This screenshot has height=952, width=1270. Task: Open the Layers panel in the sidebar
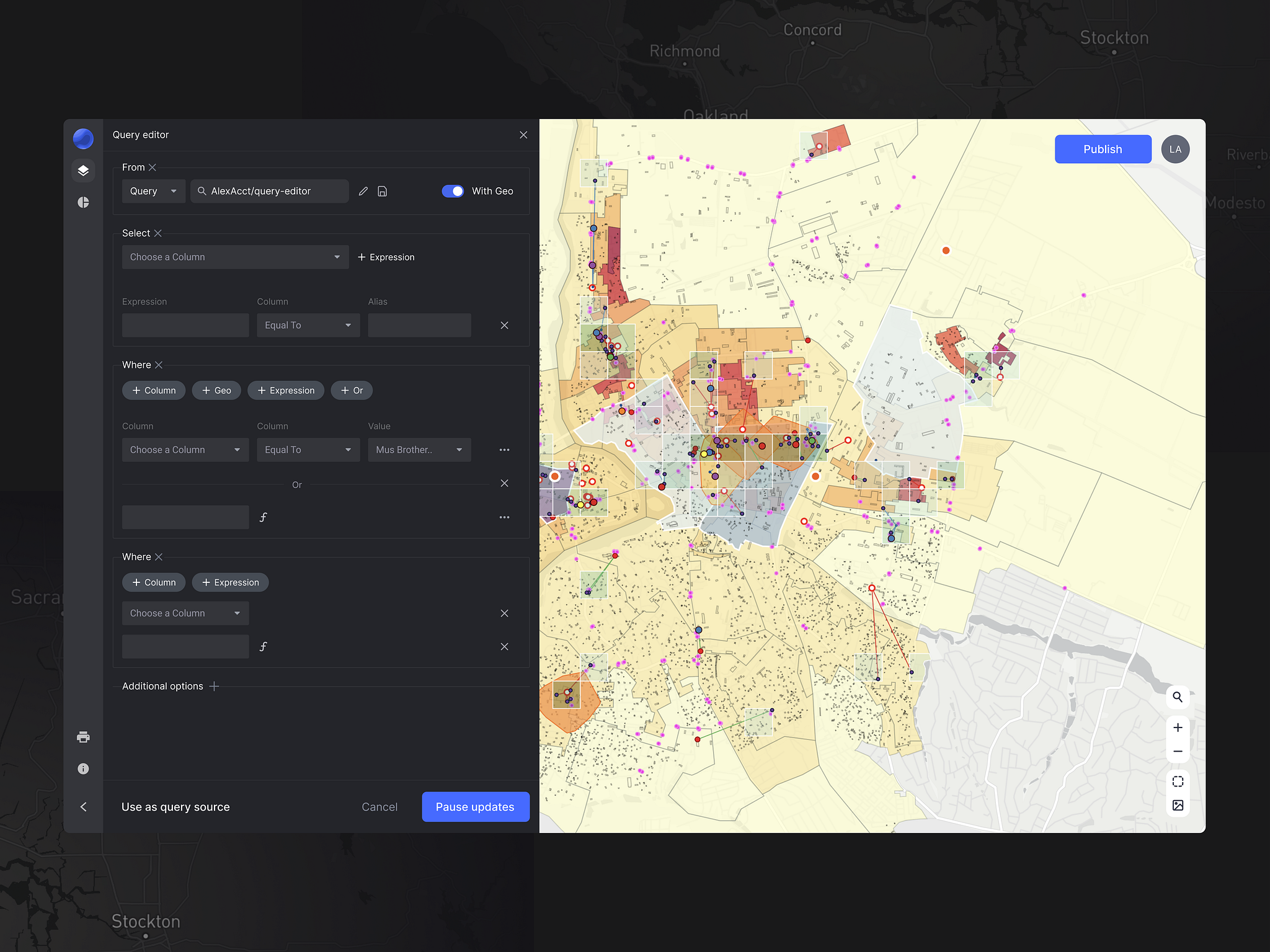pos(83,171)
